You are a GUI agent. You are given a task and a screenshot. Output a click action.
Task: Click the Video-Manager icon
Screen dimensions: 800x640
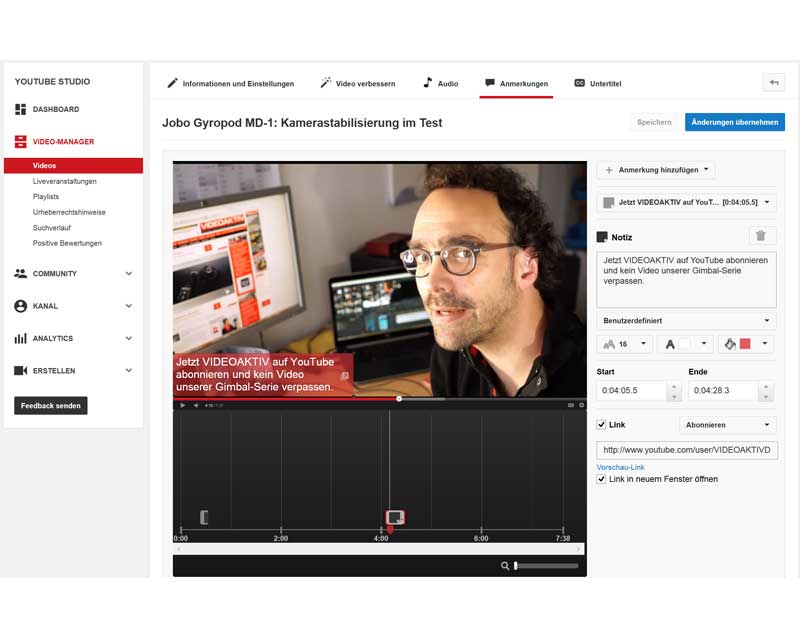[20, 141]
